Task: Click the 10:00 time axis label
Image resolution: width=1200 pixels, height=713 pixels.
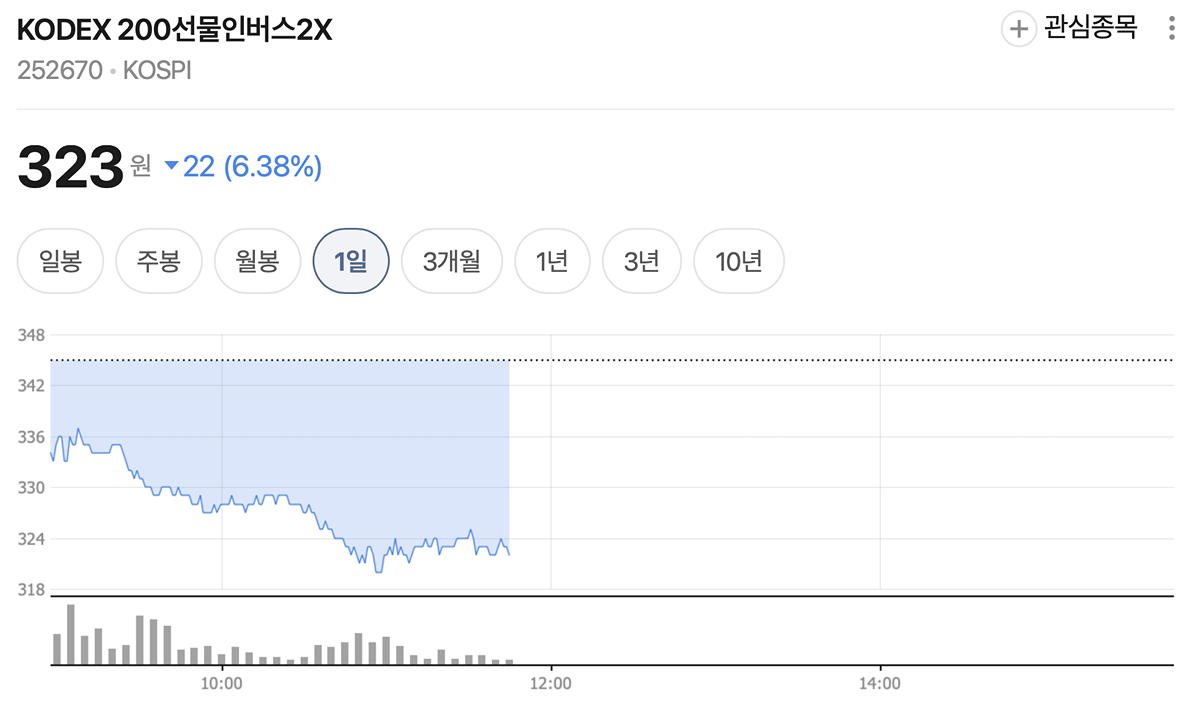Action: point(222,685)
